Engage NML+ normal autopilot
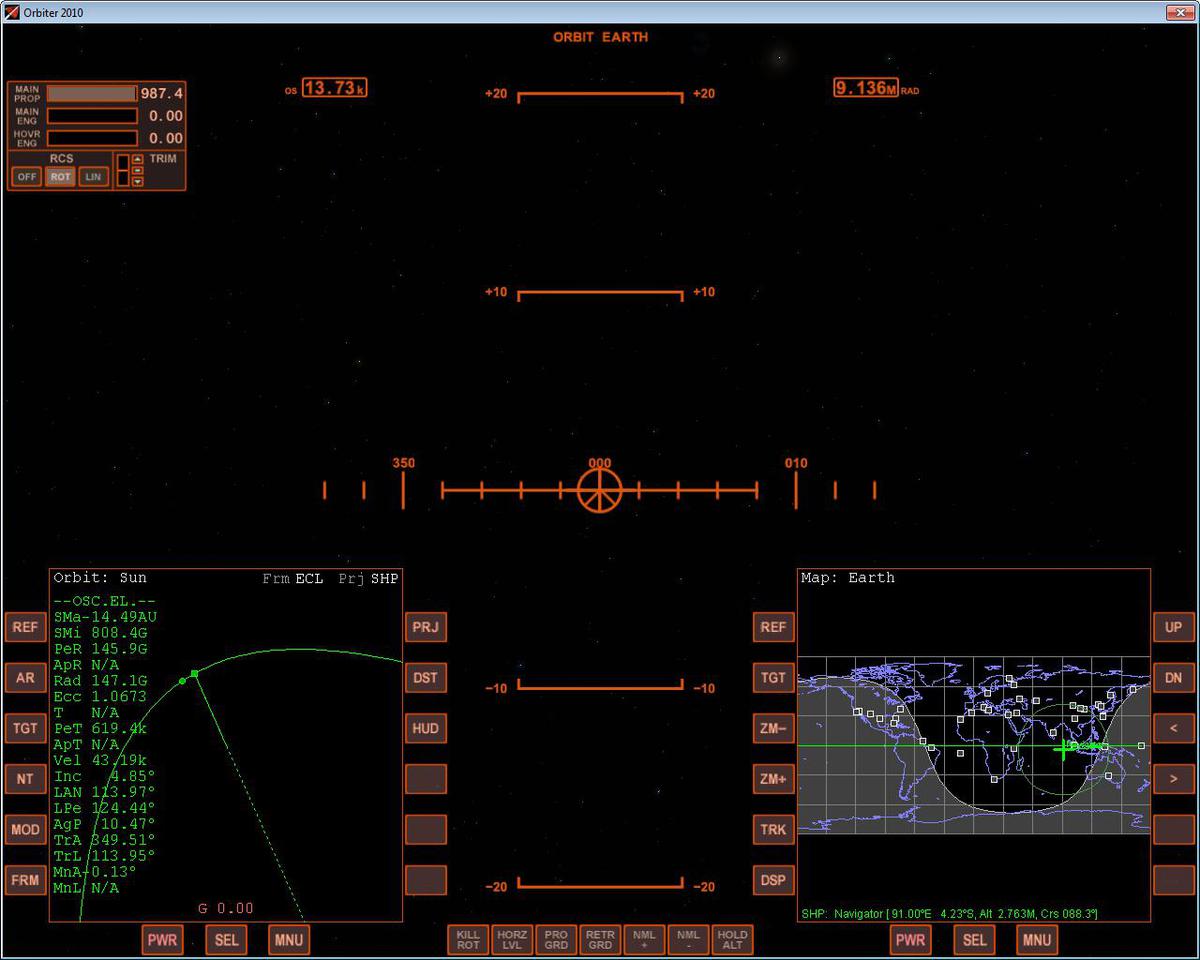Image resolution: width=1200 pixels, height=960 pixels. point(644,940)
